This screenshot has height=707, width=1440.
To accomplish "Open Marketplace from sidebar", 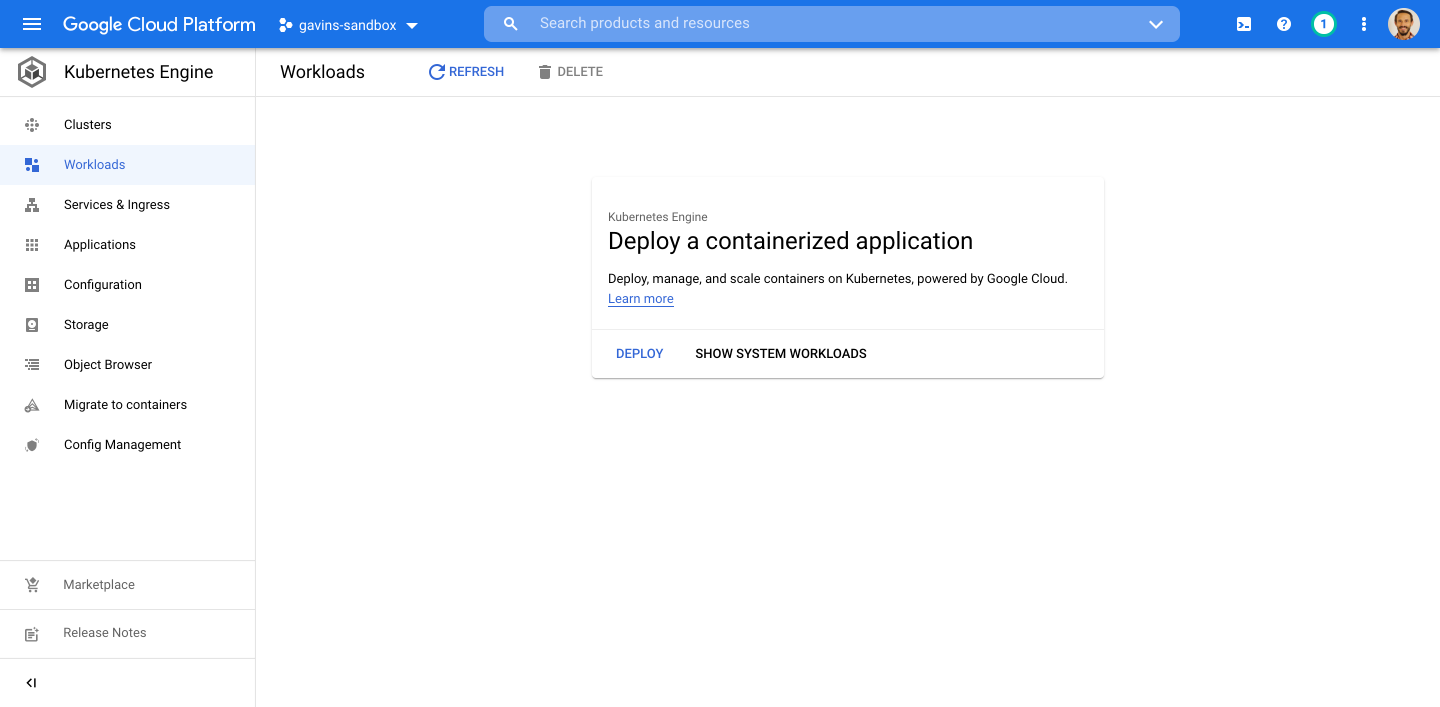I will 128,585.
